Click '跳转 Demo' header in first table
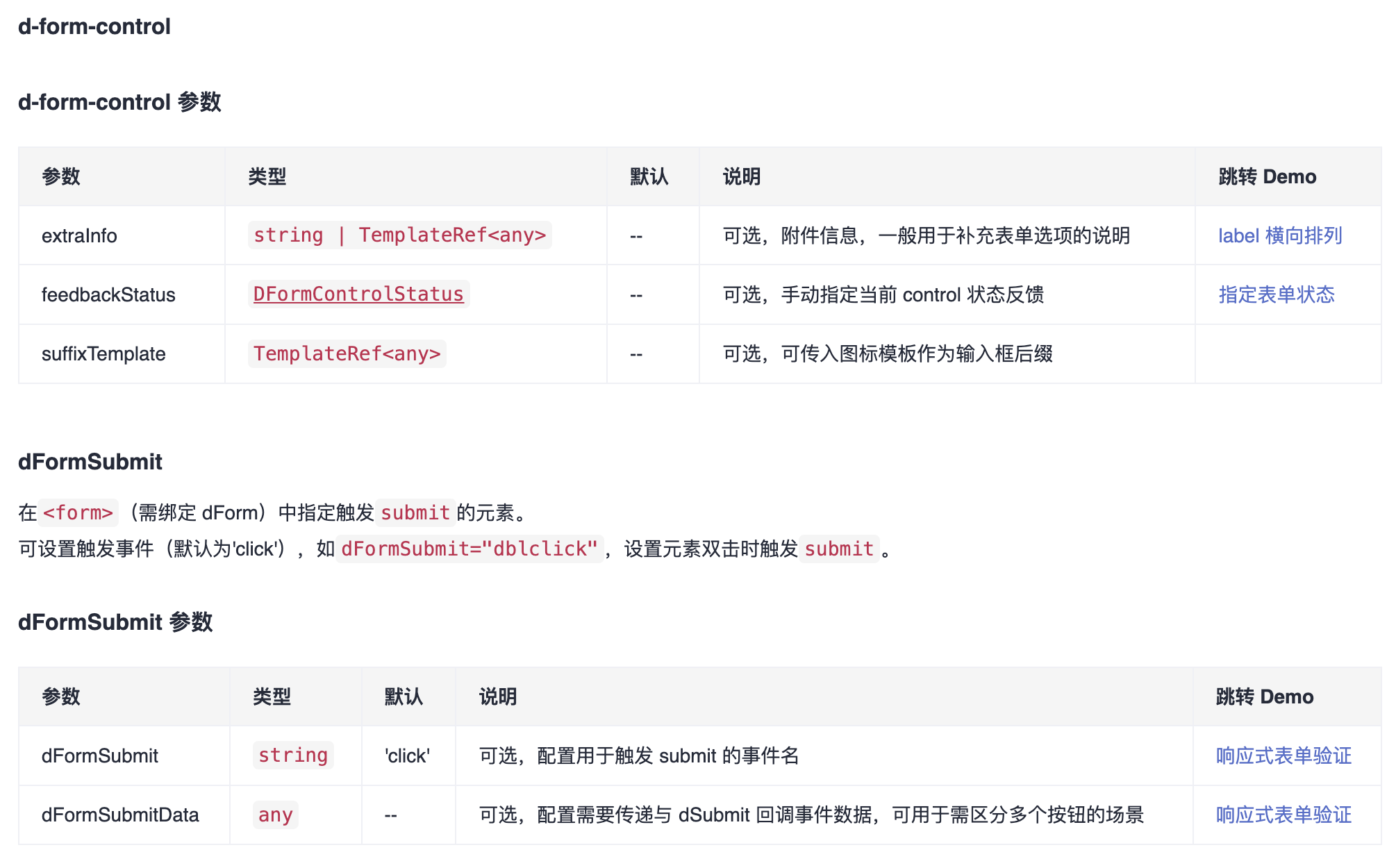 pyautogui.click(x=1267, y=176)
